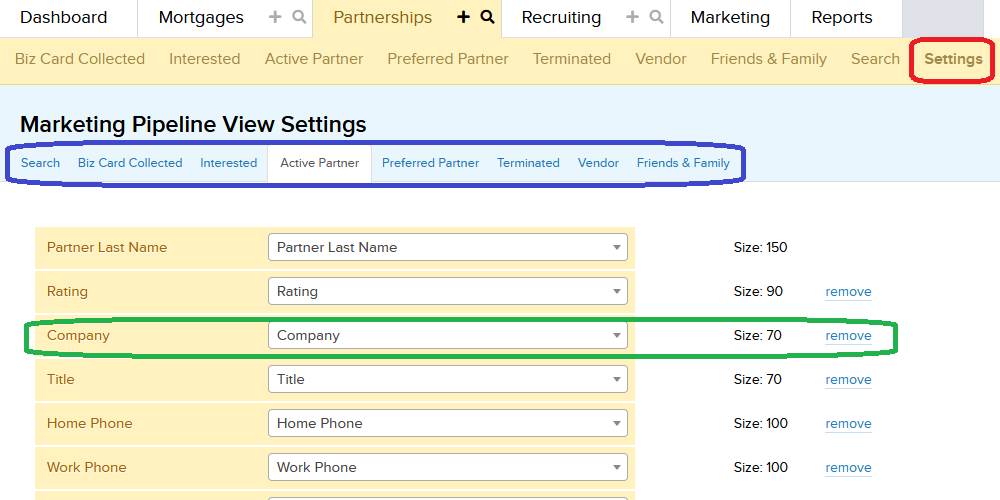1000x500 pixels.
Task: Click the plus icon next to Recruiting
Action: click(632, 17)
